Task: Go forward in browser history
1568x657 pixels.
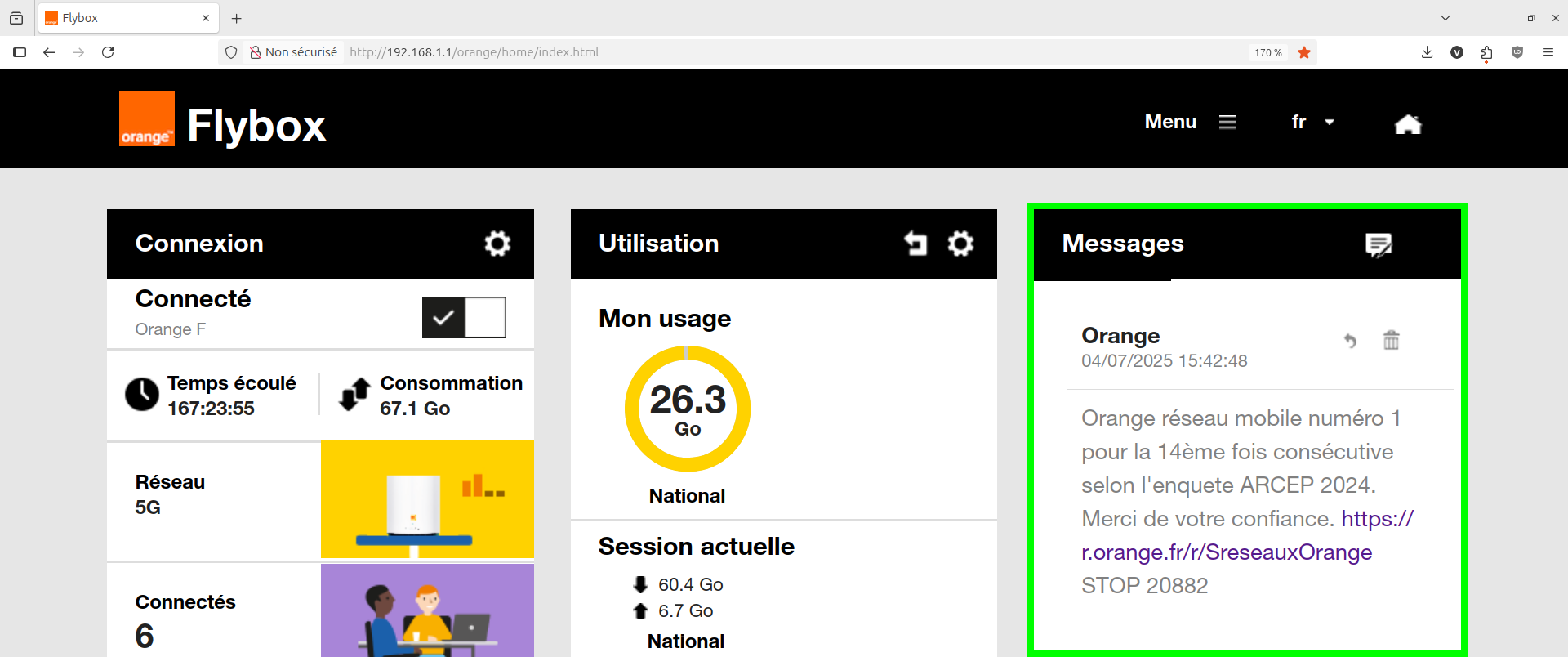Action: coord(78,52)
